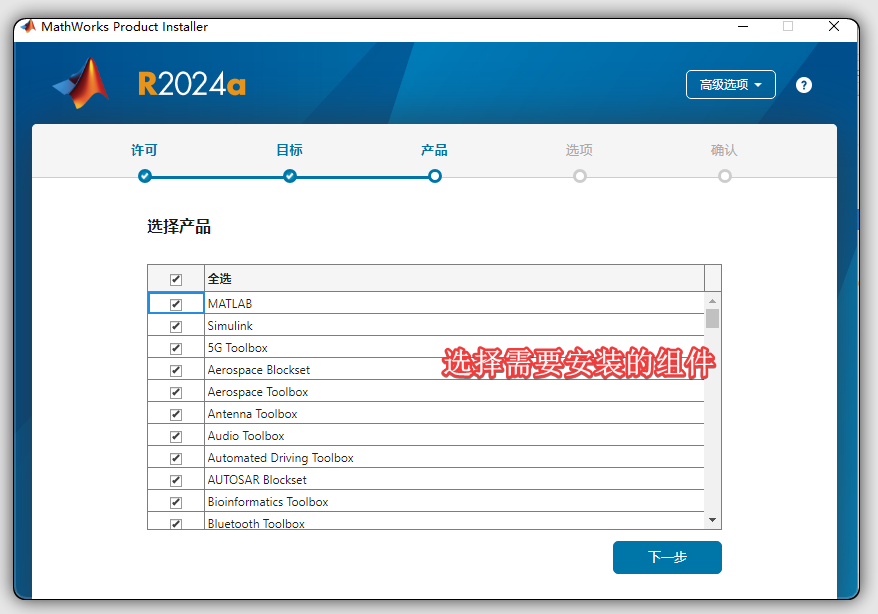This screenshot has height=614, width=878.
Task: Select the Bioinformatics Toolbox row text
Action: (x=268, y=501)
